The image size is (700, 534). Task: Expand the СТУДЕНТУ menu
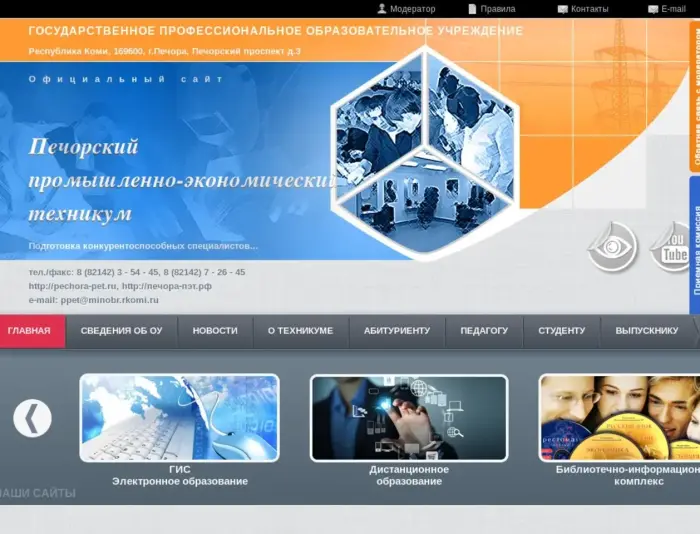[561, 331]
